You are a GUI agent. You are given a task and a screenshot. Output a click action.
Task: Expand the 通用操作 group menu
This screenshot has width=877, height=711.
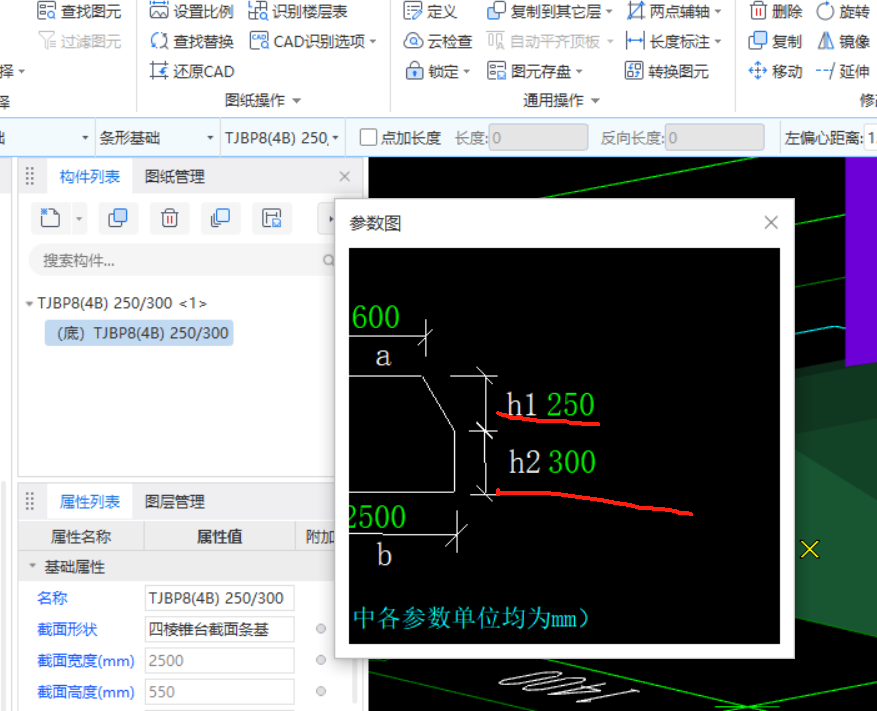(x=595, y=101)
